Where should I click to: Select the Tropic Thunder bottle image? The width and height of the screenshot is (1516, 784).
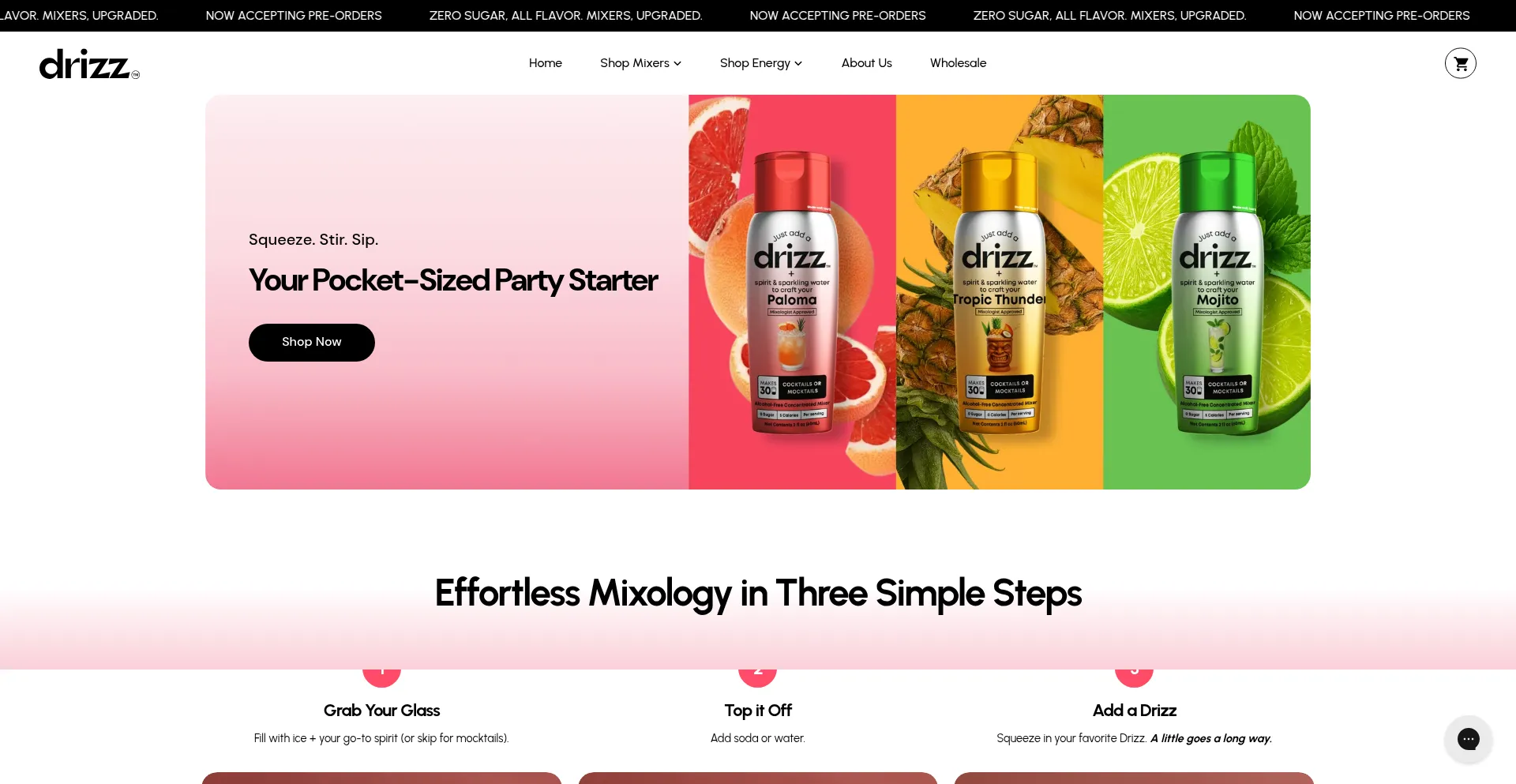point(1000,292)
